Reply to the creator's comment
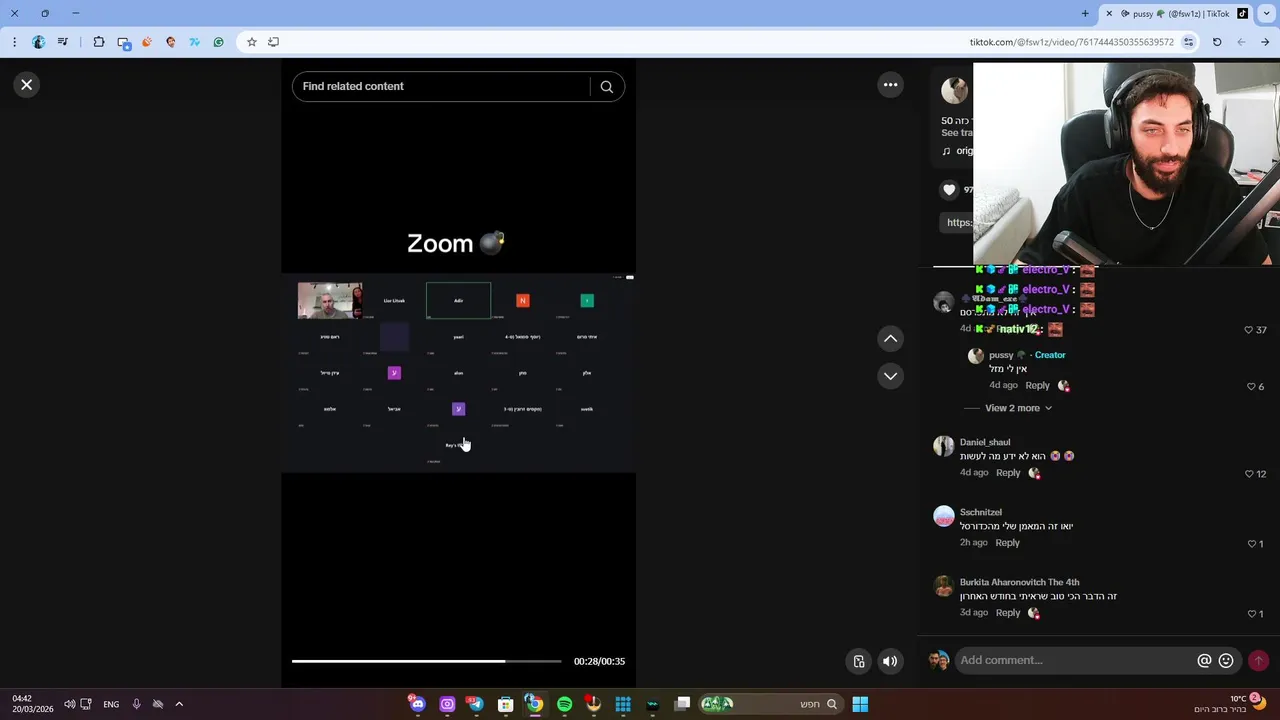The height and width of the screenshot is (720, 1280). coord(1037,385)
